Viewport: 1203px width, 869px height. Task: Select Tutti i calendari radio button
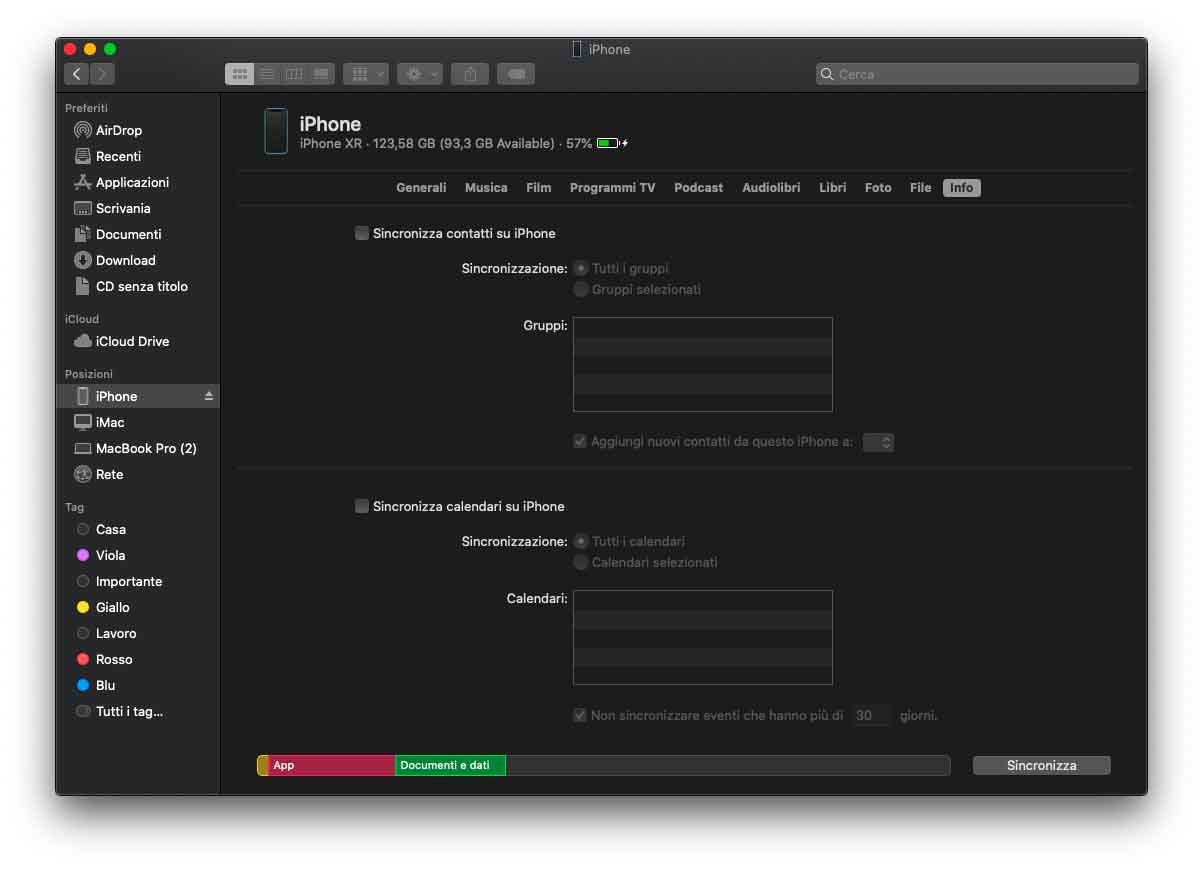tap(580, 541)
